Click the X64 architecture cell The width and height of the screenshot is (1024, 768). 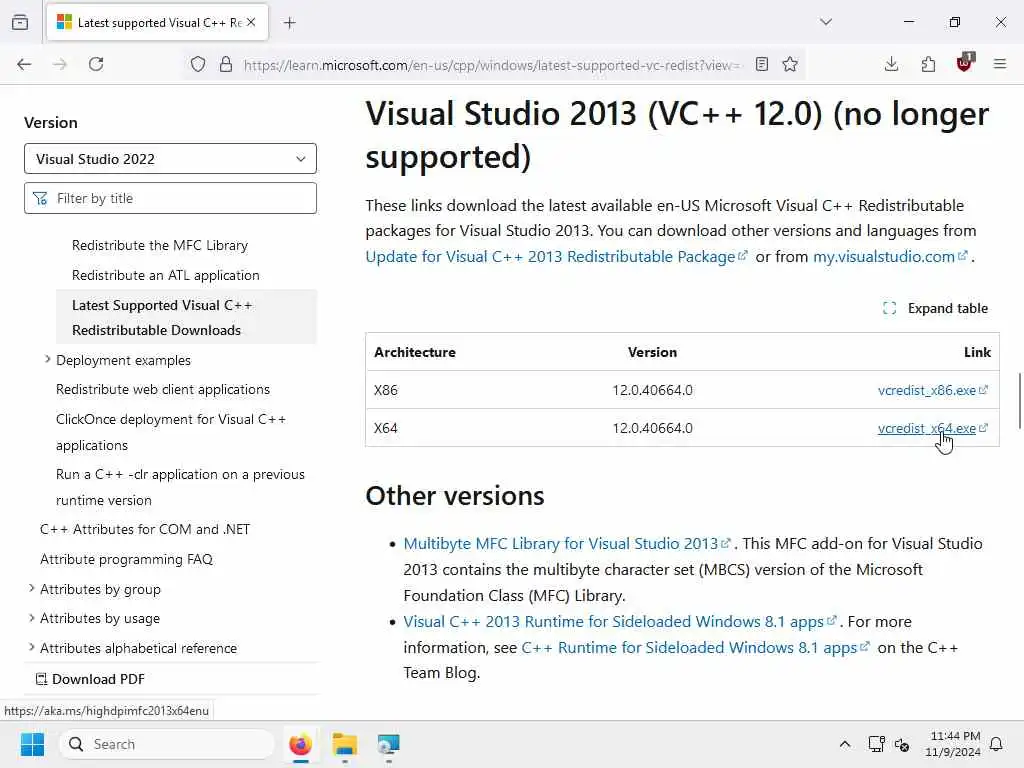point(386,428)
